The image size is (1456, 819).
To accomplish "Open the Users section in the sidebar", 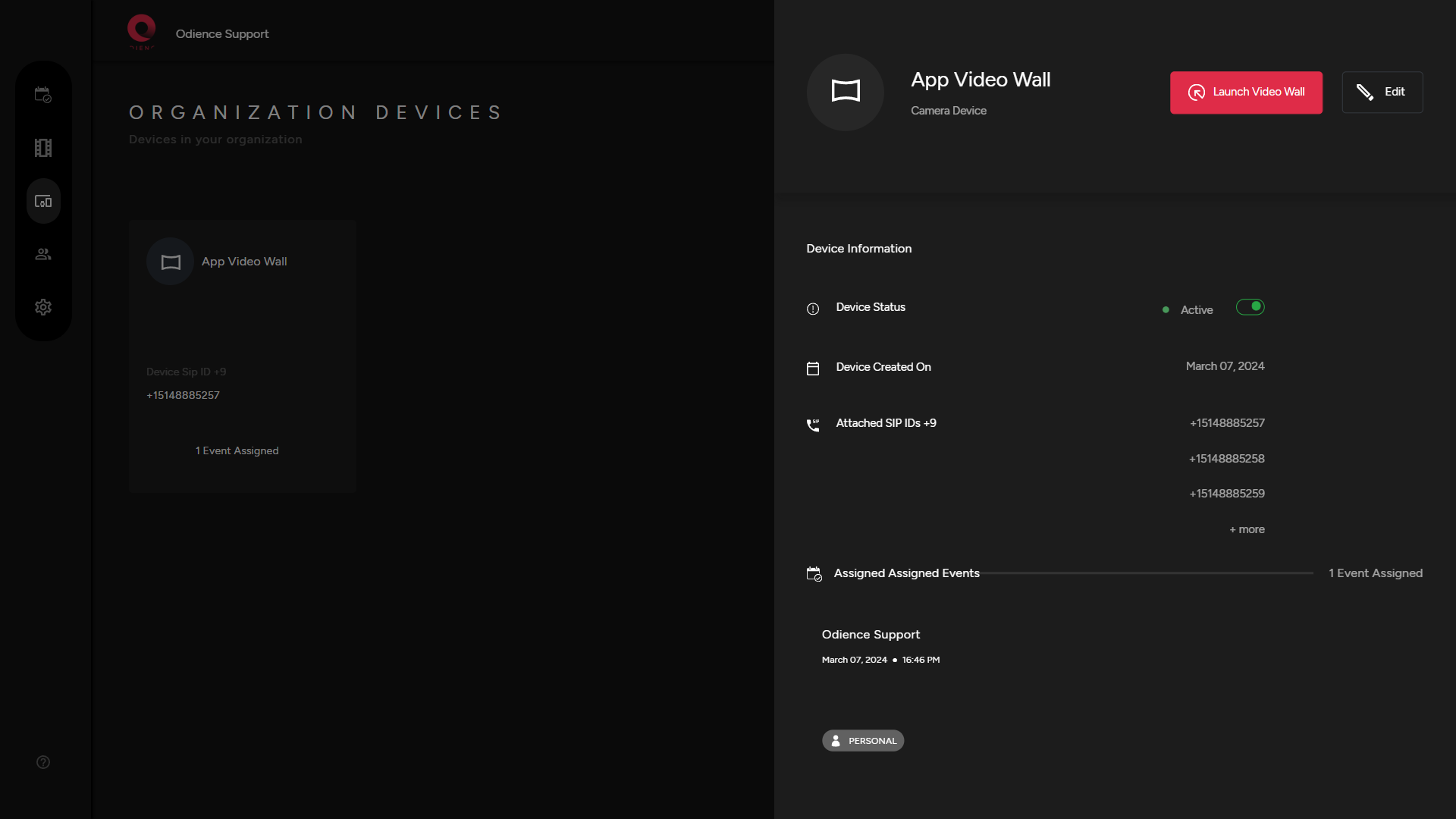I will [x=43, y=253].
